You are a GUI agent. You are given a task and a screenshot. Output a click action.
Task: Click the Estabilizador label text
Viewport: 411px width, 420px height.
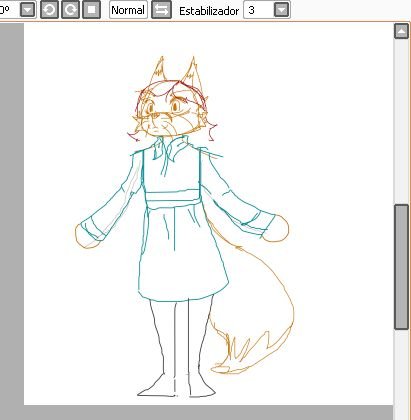coord(209,11)
